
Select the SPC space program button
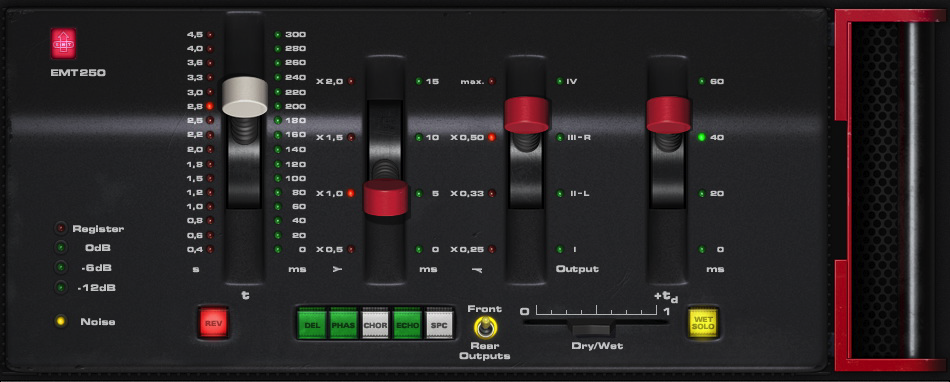(439, 324)
